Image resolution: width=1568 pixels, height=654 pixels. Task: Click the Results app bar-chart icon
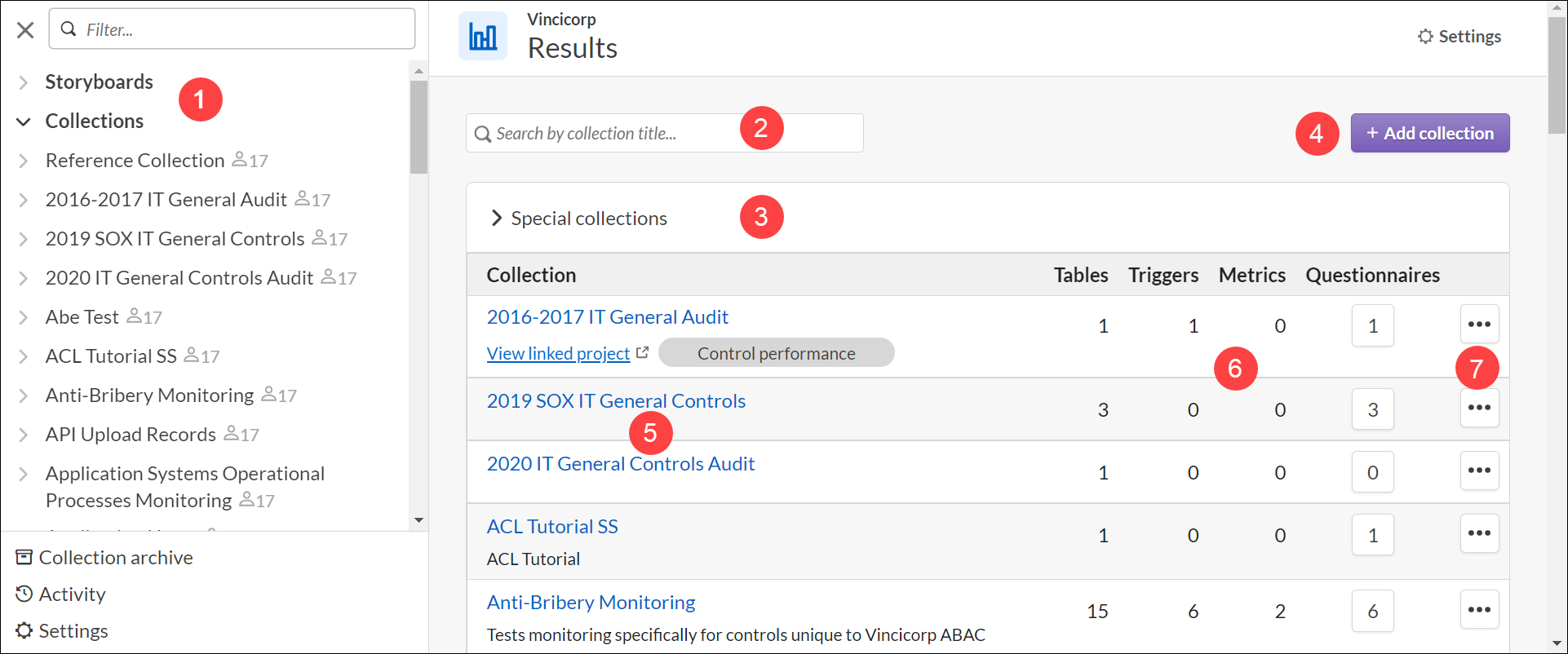click(x=483, y=37)
